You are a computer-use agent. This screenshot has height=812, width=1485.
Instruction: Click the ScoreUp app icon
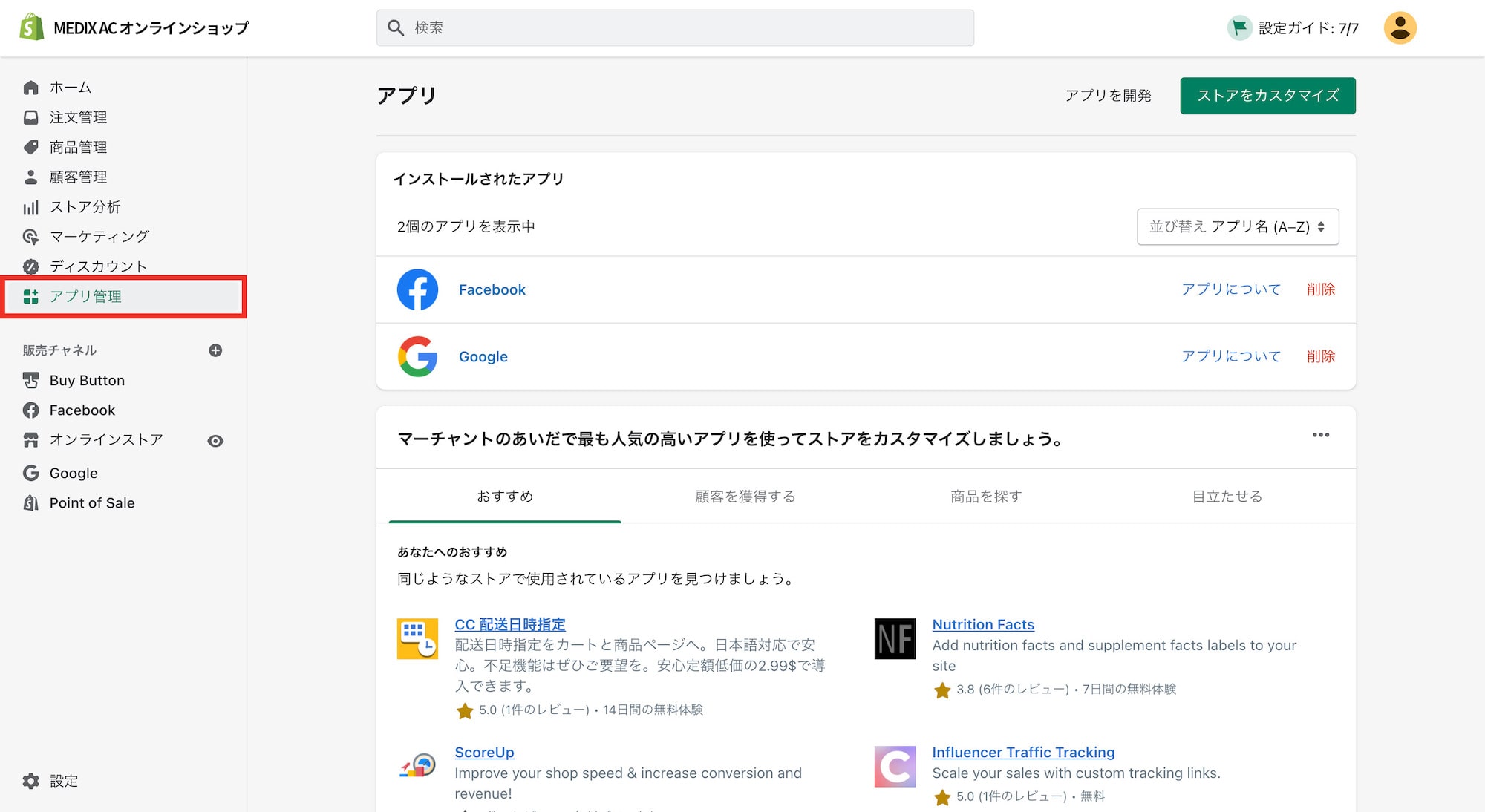417,766
